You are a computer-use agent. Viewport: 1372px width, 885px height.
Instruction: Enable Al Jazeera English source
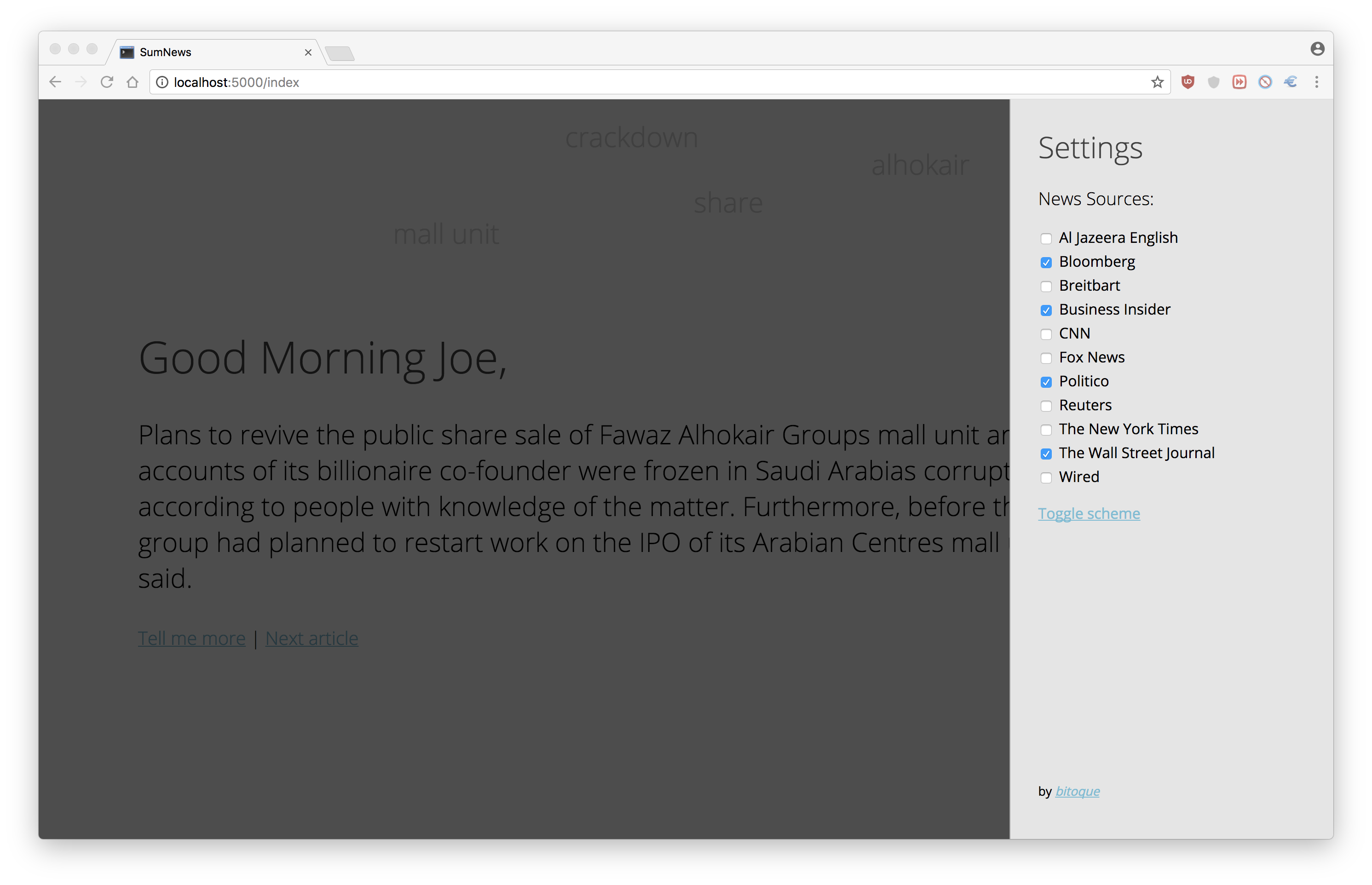[1045, 238]
